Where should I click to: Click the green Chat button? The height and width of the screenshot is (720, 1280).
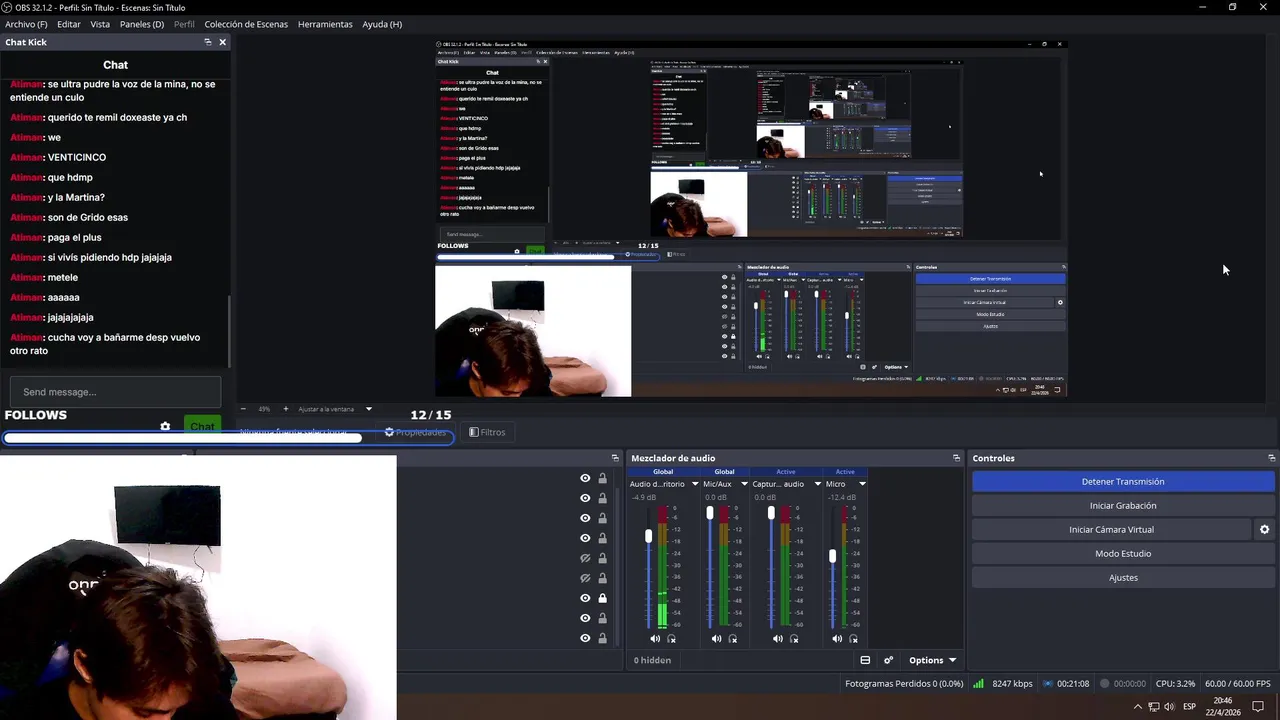(203, 426)
